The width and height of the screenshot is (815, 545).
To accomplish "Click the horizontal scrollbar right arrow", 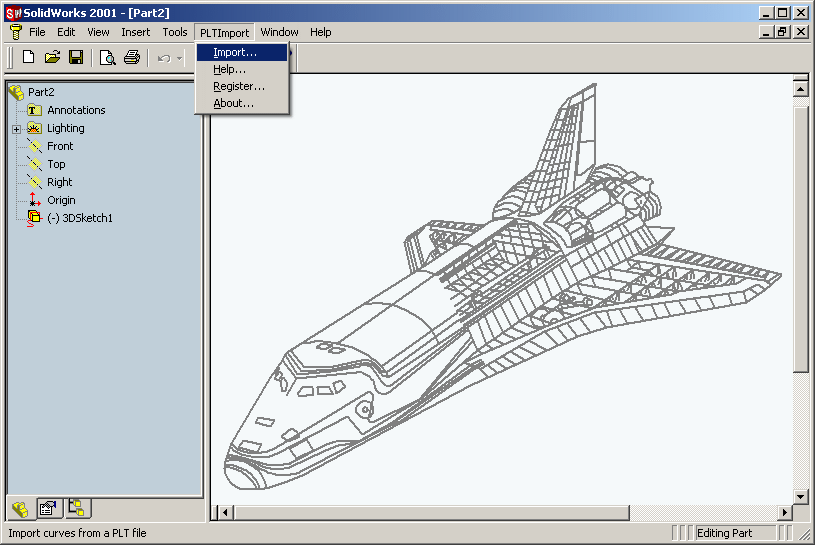I will (x=784, y=513).
